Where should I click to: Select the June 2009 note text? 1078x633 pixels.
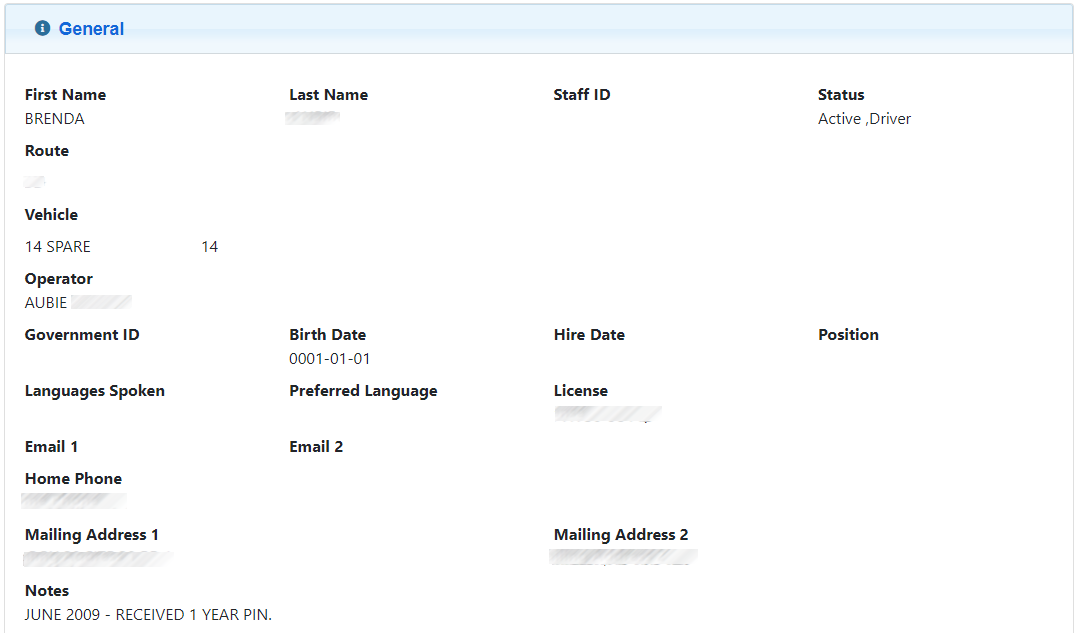tap(148, 615)
